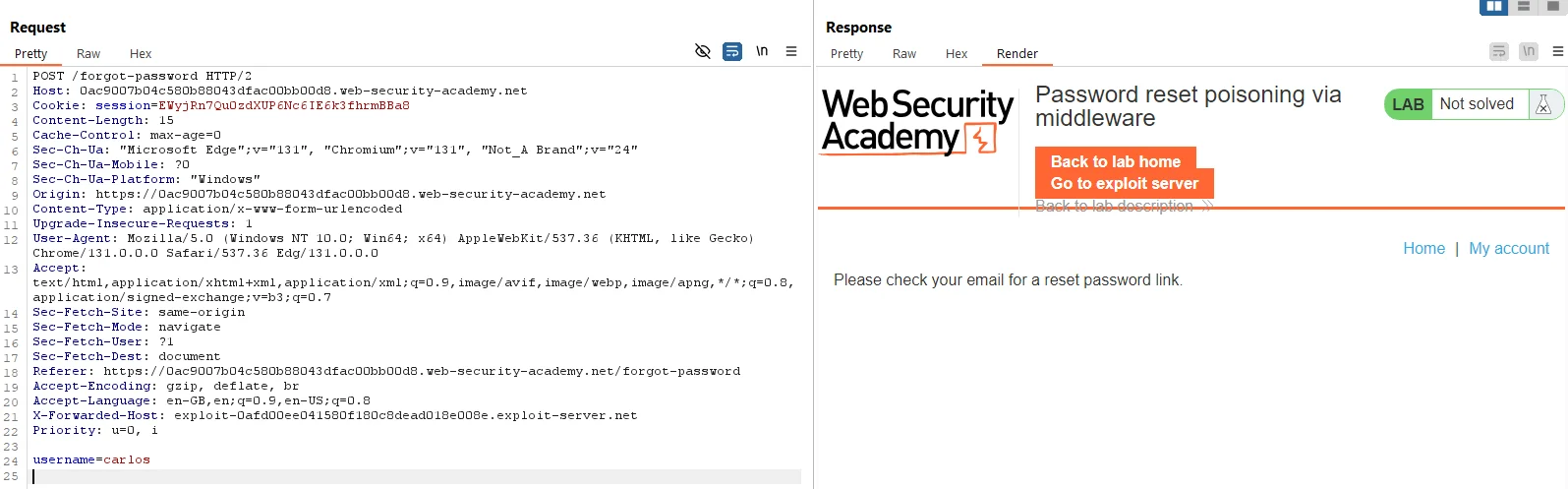This screenshot has width=1568, height=489.
Task: Click empty line 25 in request editor
Action: click(x=416, y=476)
